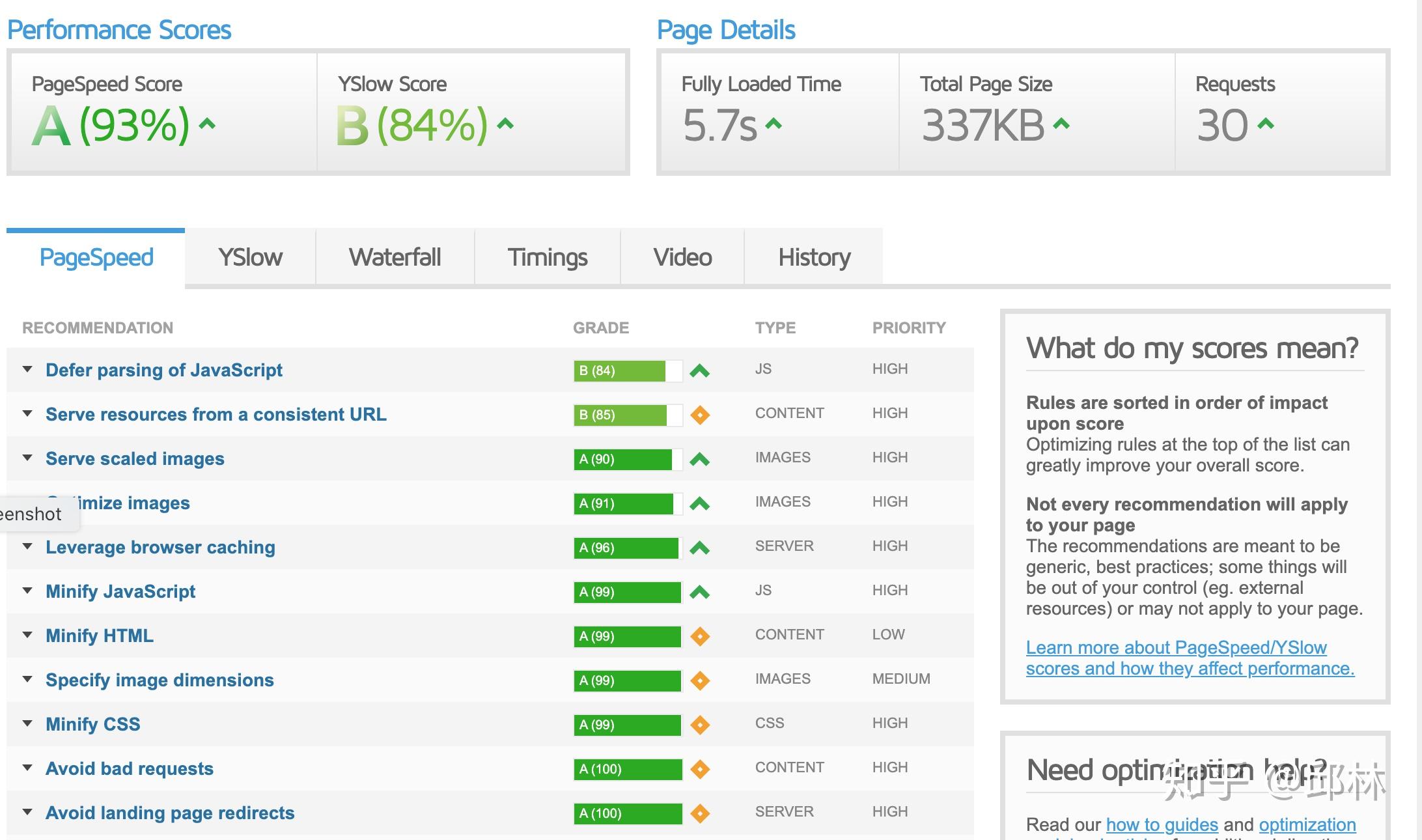This screenshot has width=1422, height=840.
Task: Select the History tab
Action: pos(815,258)
